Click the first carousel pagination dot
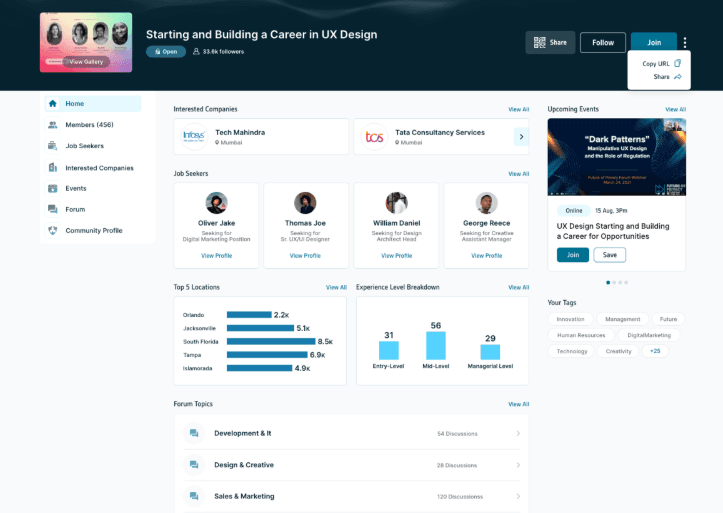 pyautogui.click(x=608, y=283)
